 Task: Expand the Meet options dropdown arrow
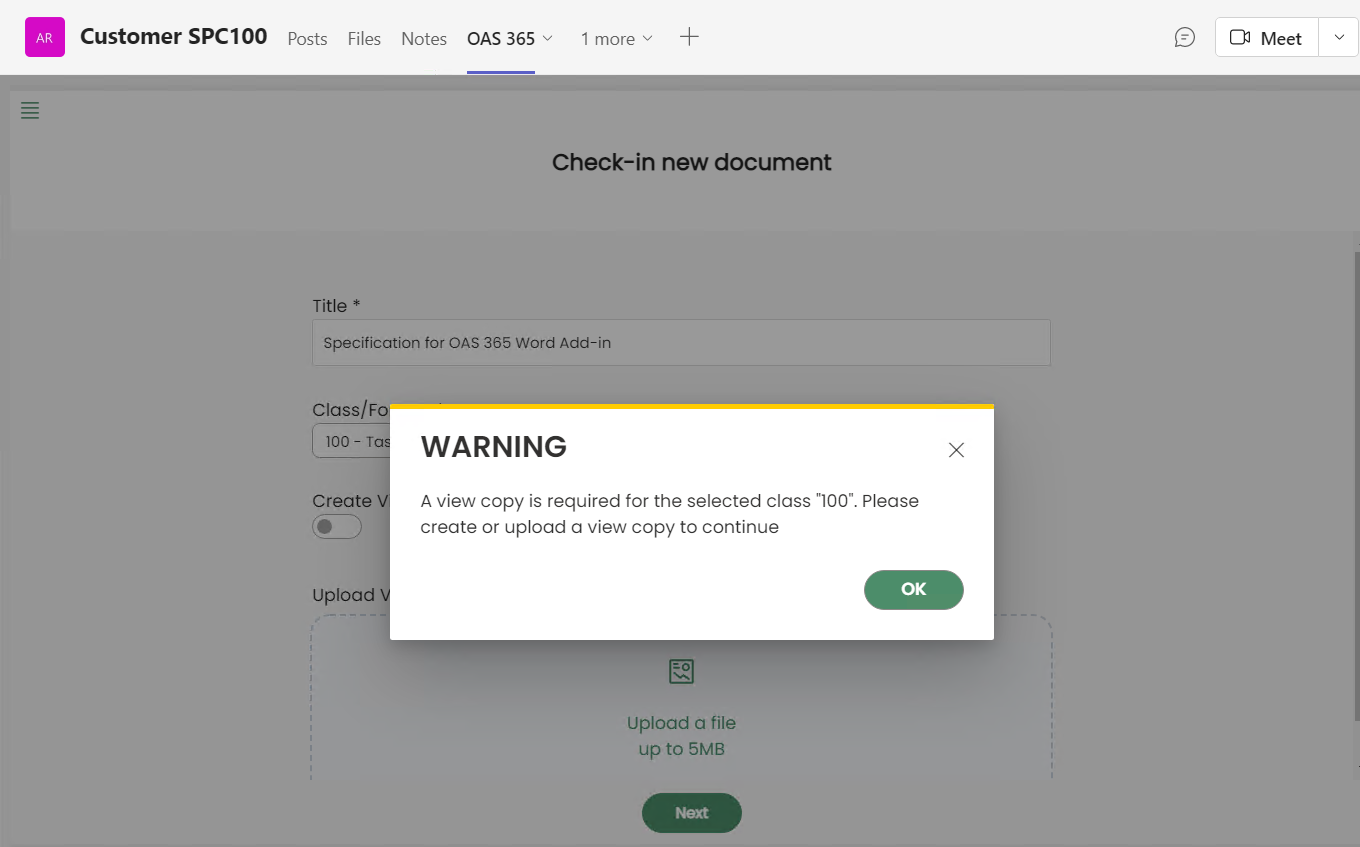1339,38
